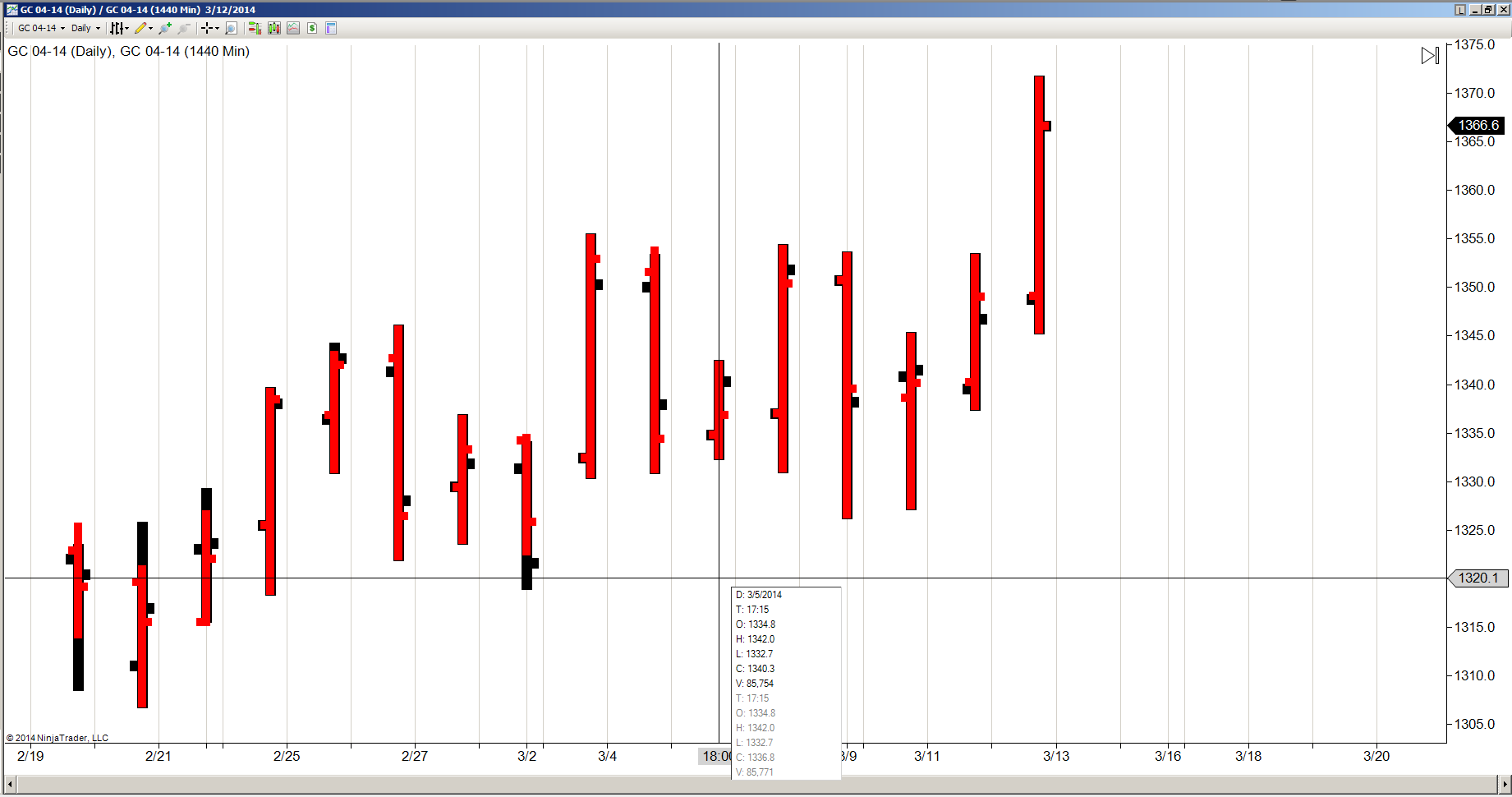Click the 1305.0 price axis label
Screen dimensions: 1512x797
(1475, 724)
